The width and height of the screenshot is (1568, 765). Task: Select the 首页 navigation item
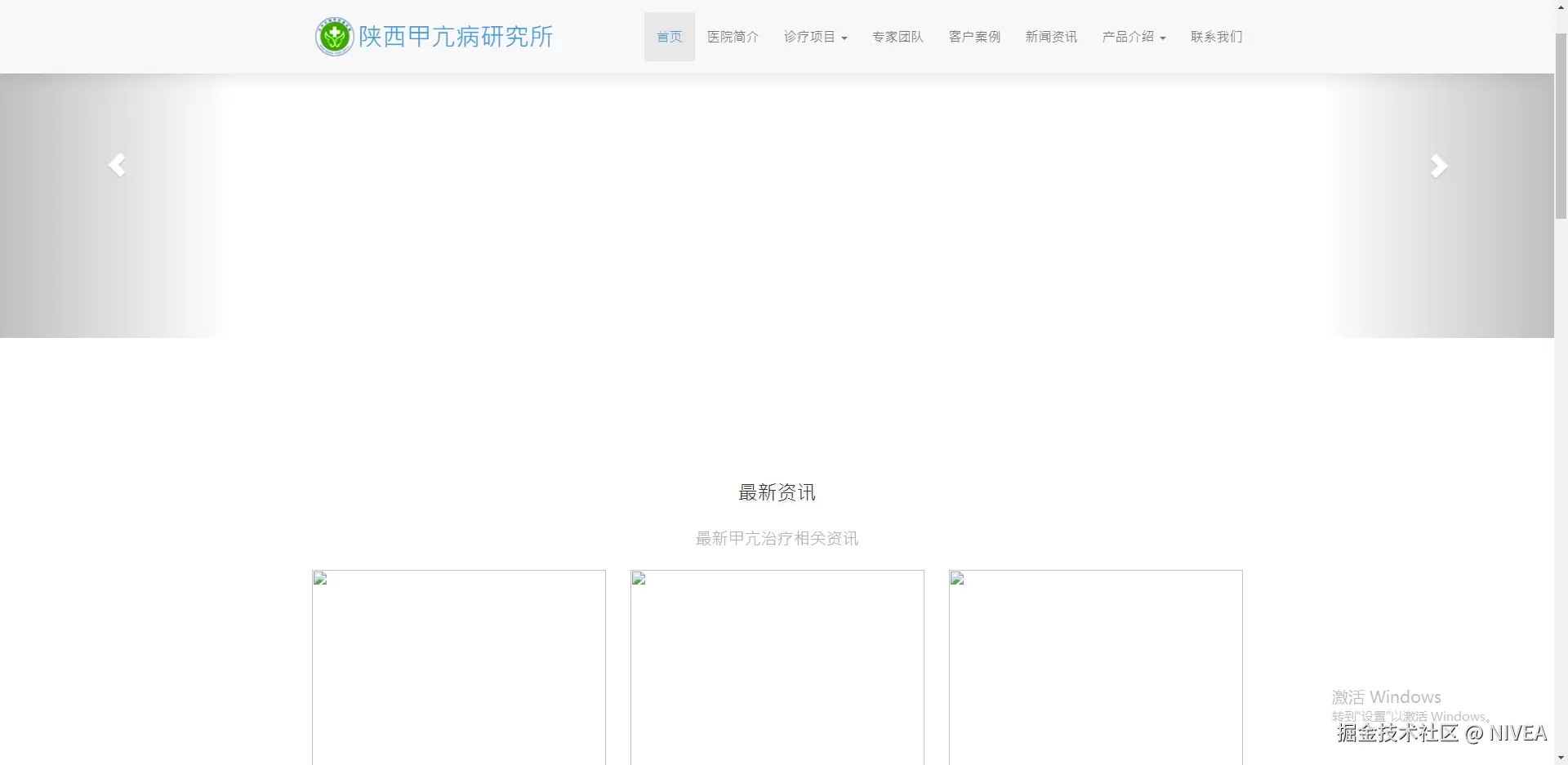pos(669,36)
